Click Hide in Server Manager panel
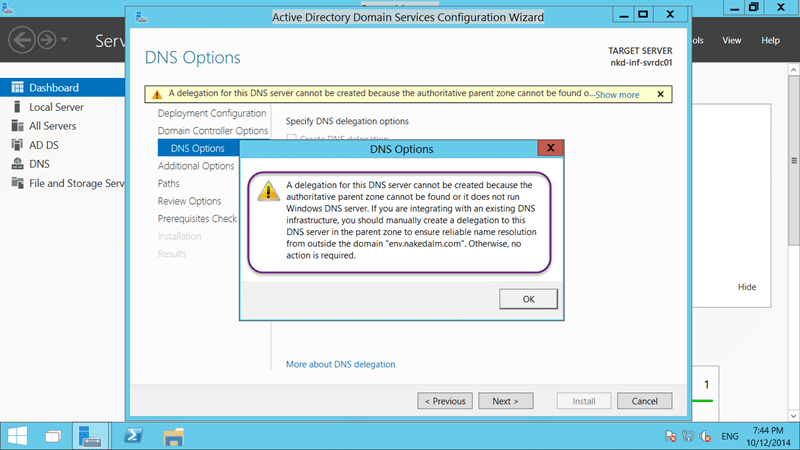 click(746, 287)
